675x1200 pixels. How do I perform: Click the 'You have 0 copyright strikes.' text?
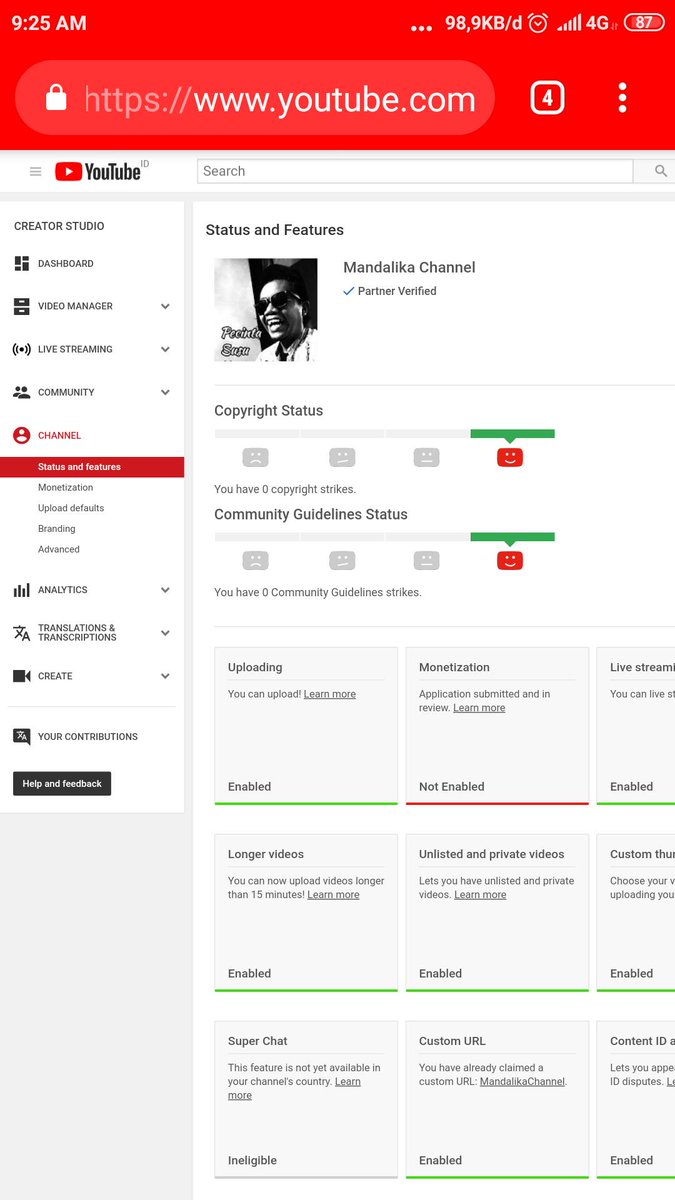(285, 490)
